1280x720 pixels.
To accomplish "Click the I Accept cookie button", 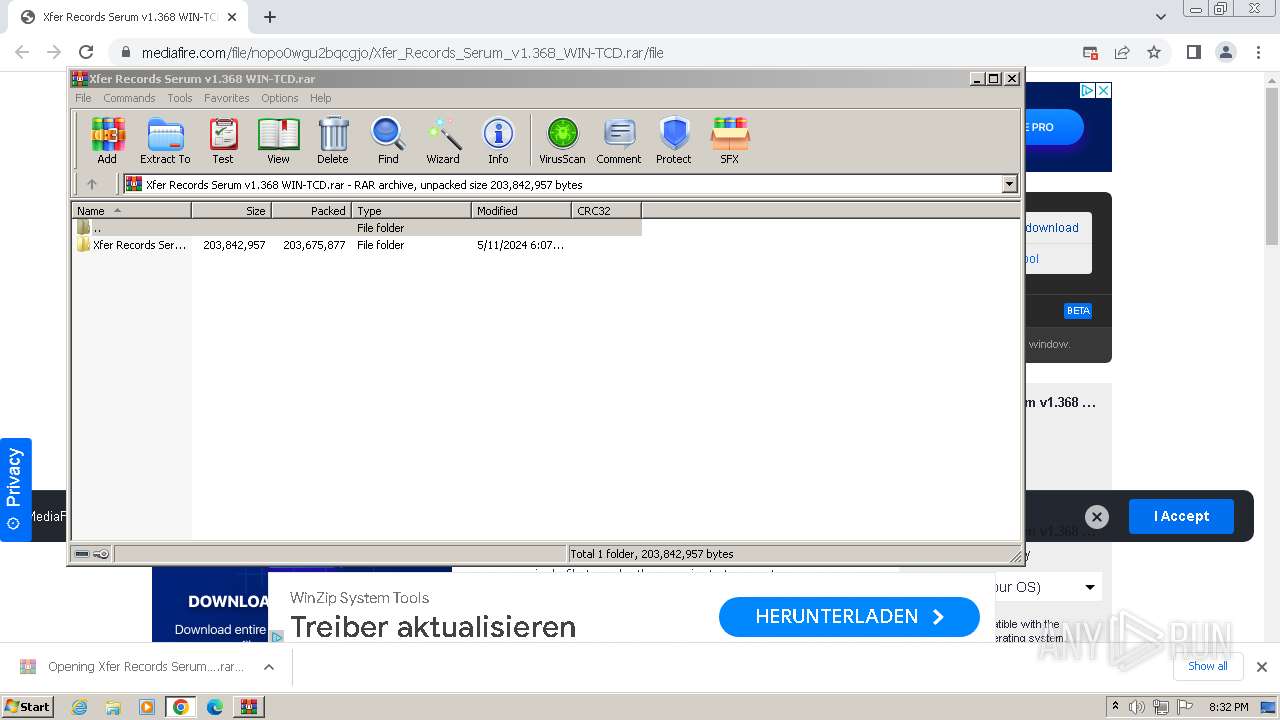I will (x=1181, y=516).
